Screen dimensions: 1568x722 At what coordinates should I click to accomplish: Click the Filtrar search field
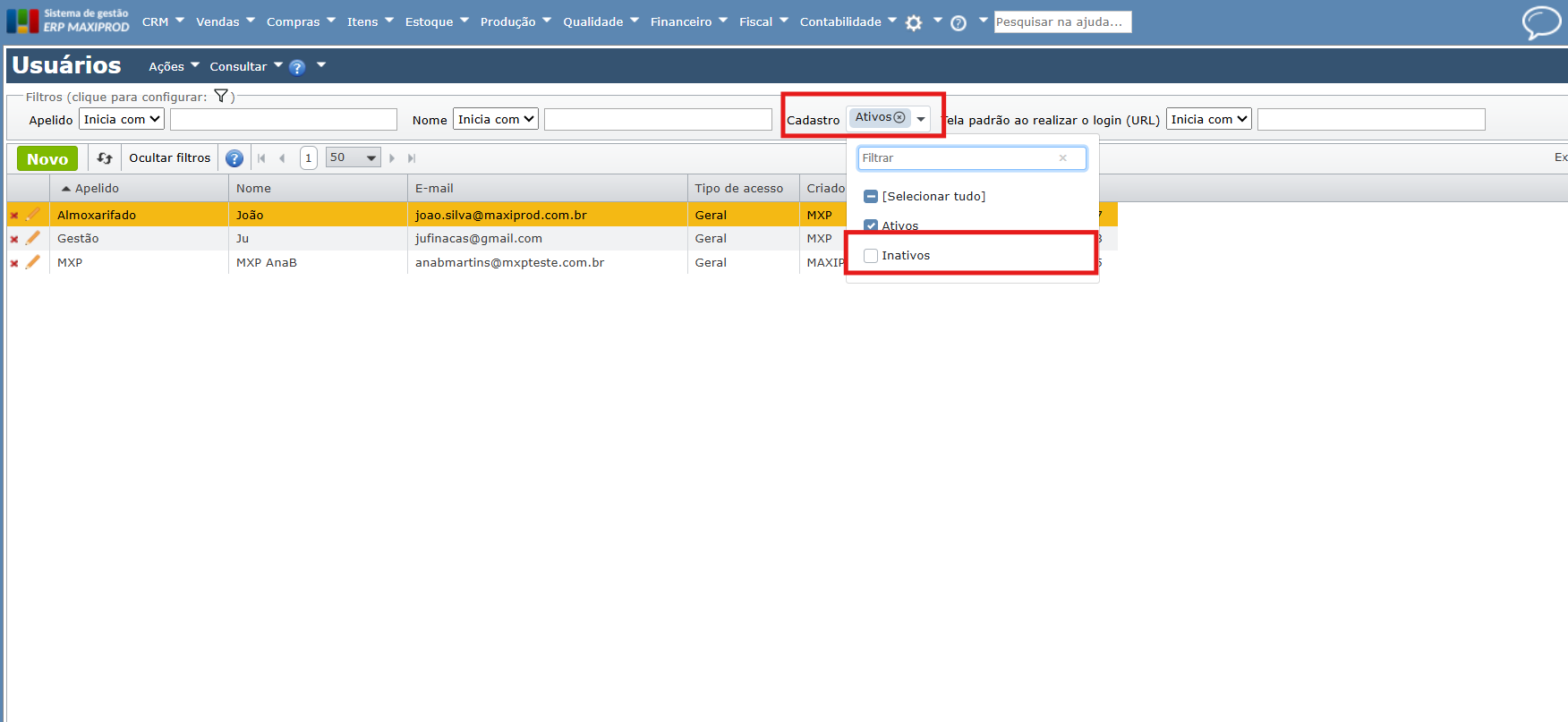(x=958, y=158)
